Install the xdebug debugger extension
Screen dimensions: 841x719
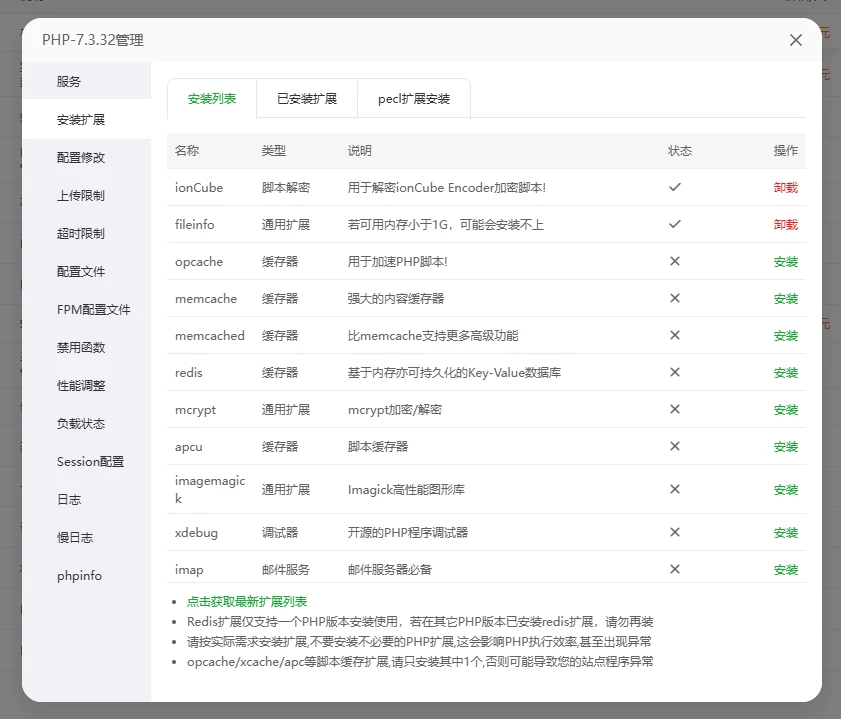click(x=785, y=533)
